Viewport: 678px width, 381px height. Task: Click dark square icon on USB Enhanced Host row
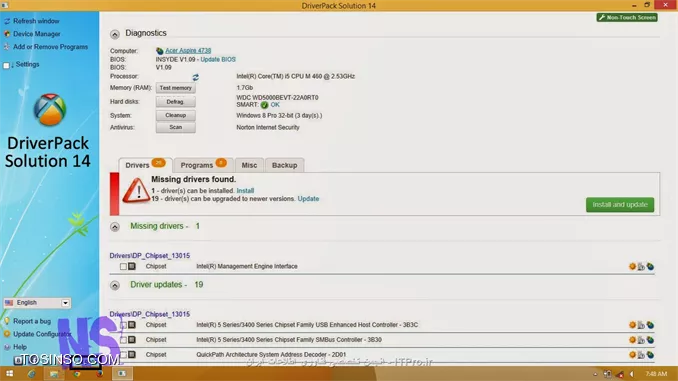(132, 325)
